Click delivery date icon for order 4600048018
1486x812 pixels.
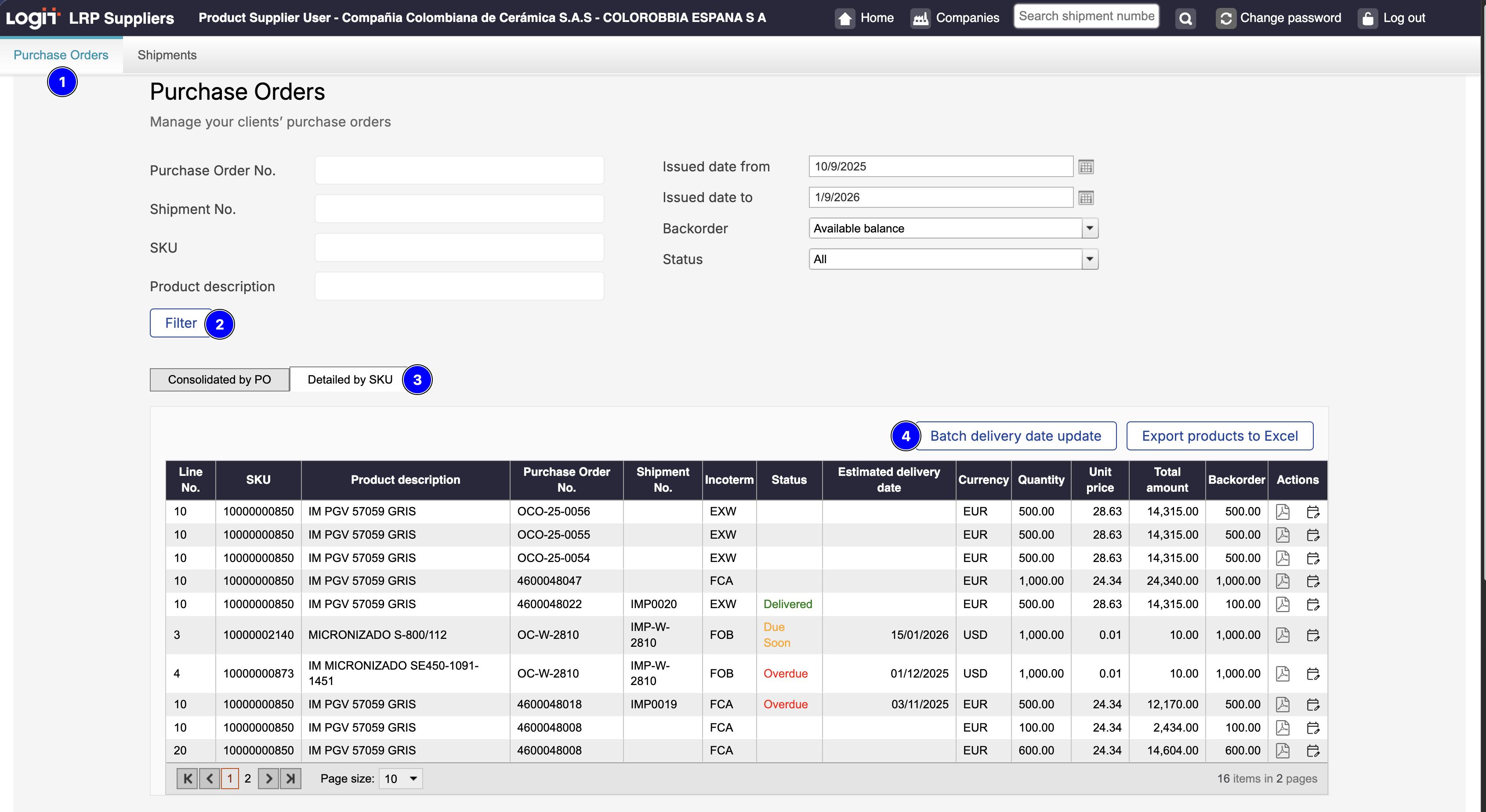[1313, 704]
